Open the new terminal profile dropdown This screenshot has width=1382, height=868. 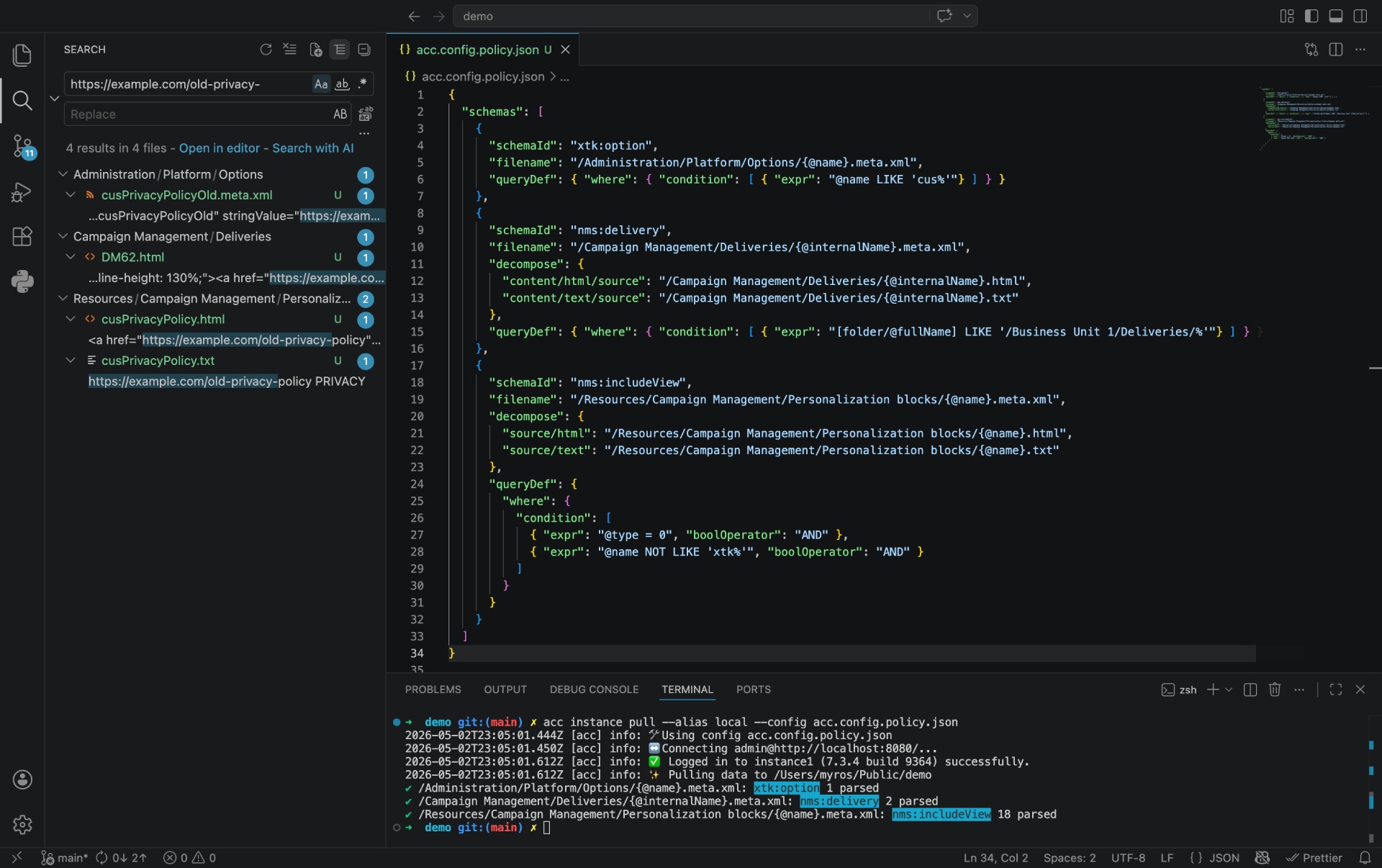click(x=1229, y=690)
